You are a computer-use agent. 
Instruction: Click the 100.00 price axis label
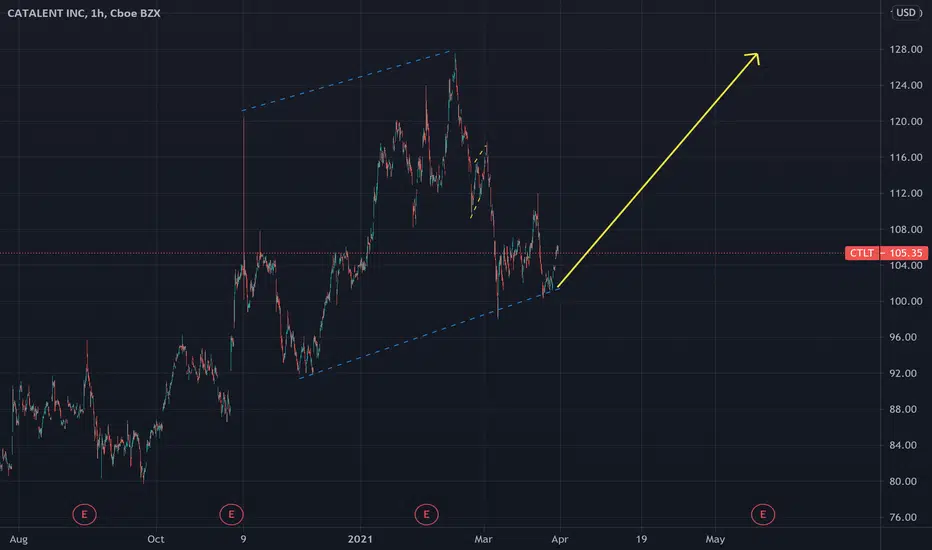906,301
